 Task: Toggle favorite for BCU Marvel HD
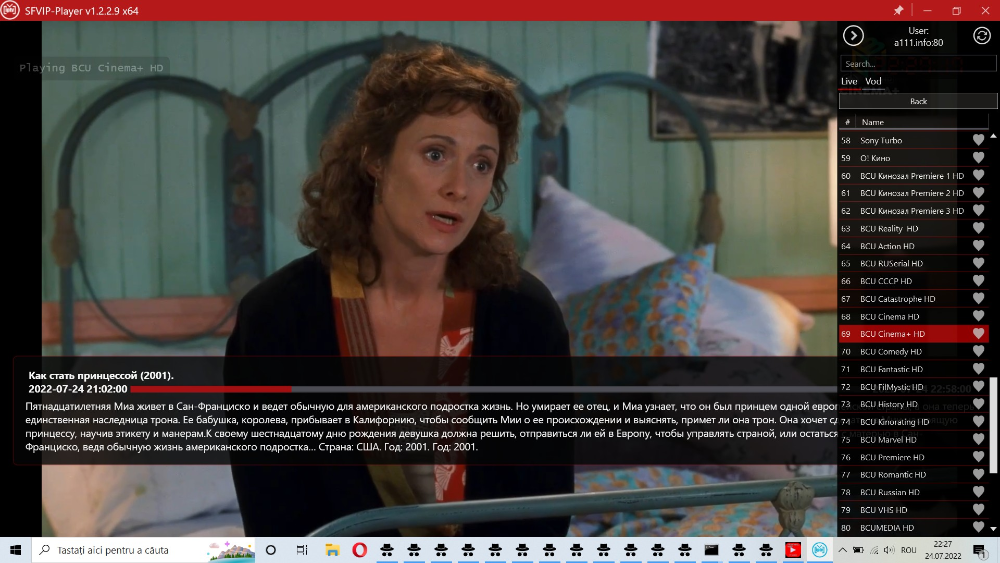978,439
